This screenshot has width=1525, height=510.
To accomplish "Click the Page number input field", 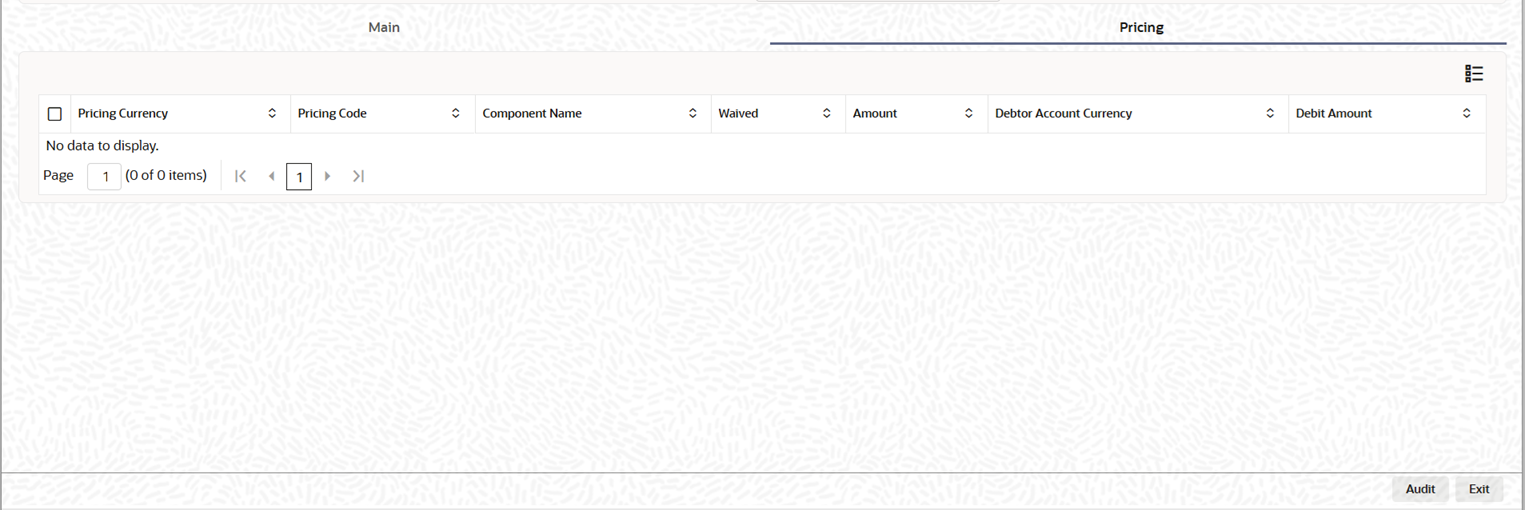I will [104, 177].
